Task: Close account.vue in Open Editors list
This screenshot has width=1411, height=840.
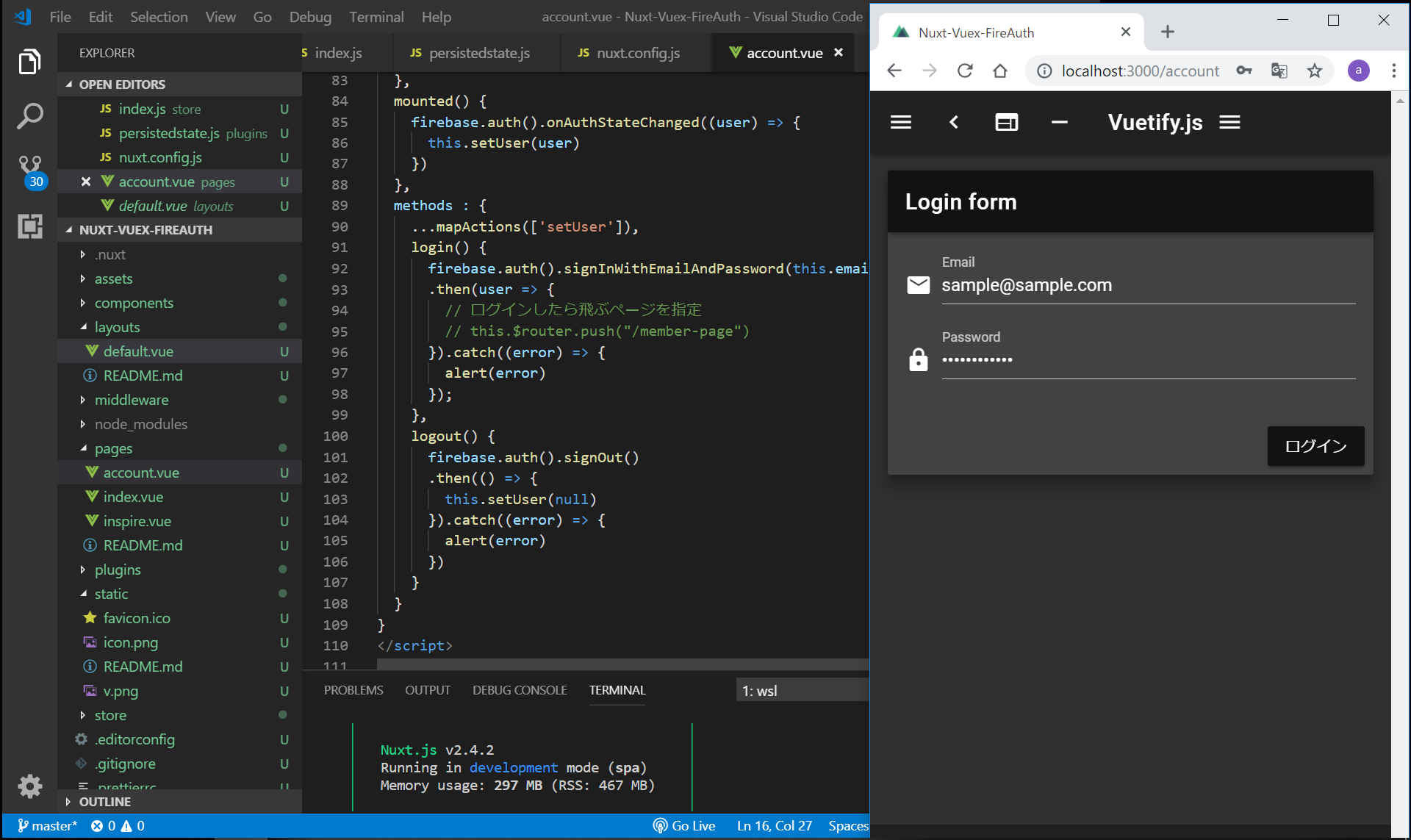Action: point(86,182)
